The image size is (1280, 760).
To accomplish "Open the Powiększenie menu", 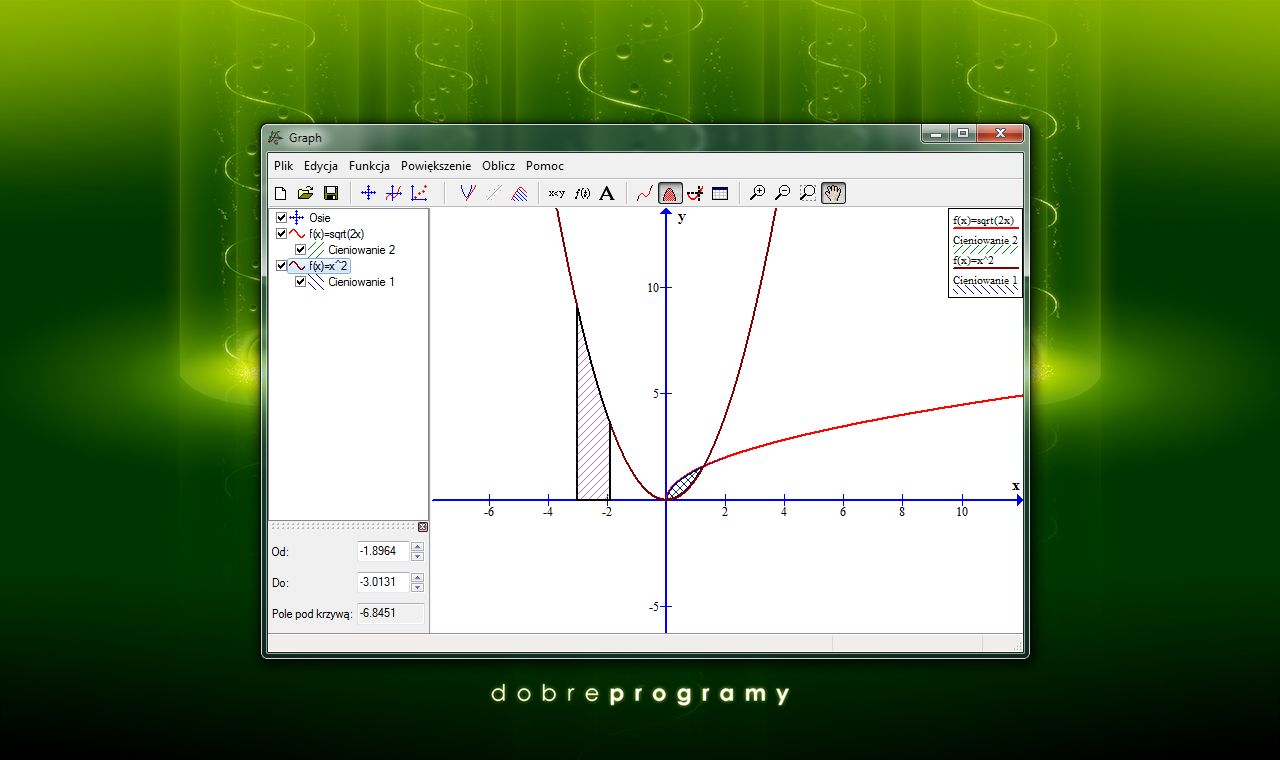I will pyautogui.click(x=436, y=166).
